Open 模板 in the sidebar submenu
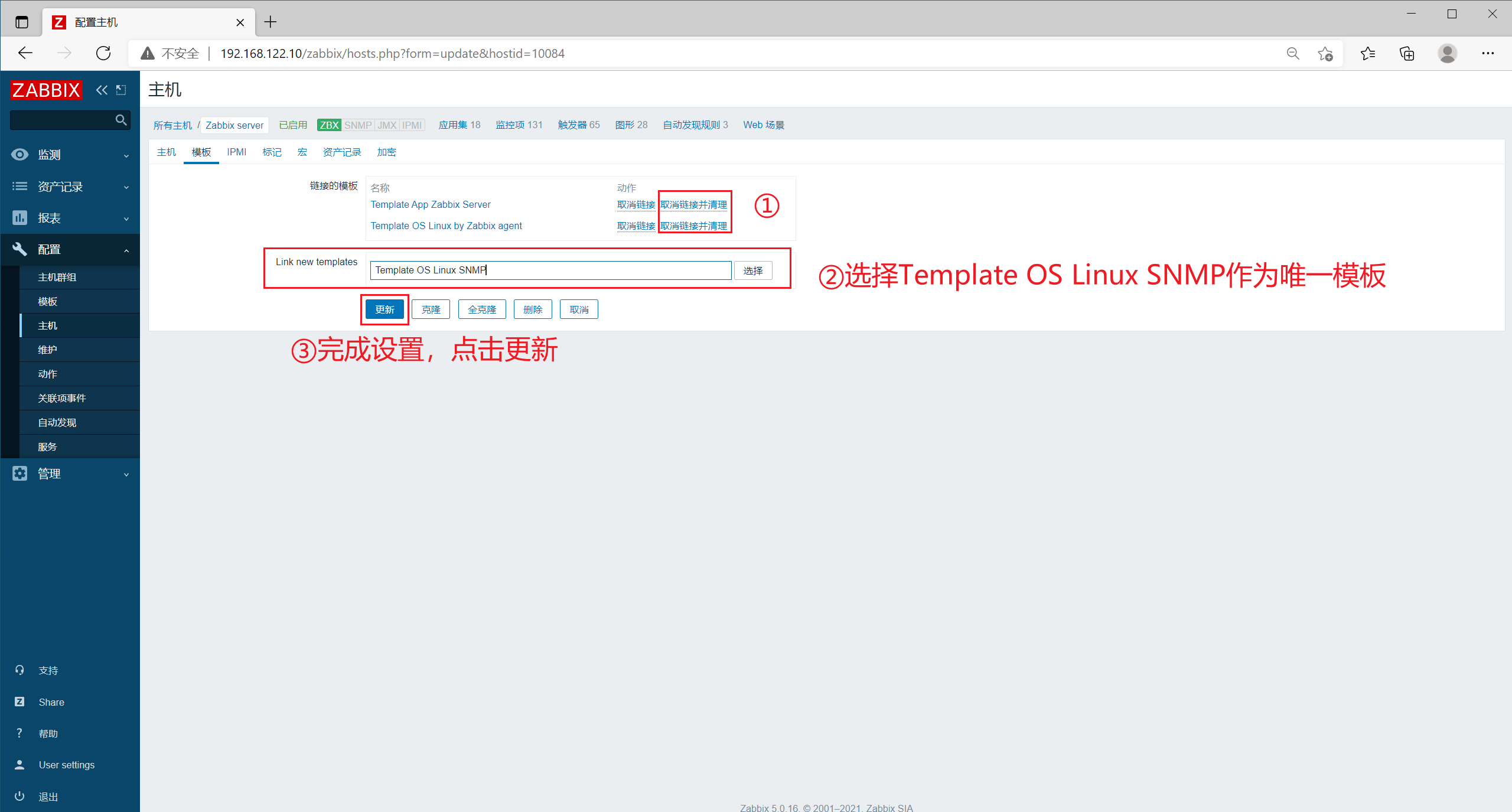The width and height of the screenshot is (1512, 812). click(x=80, y=301)
